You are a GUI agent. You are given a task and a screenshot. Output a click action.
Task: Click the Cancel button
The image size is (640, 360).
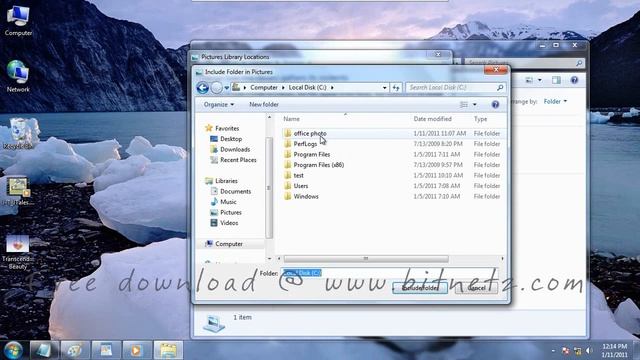tap(476, 288)
